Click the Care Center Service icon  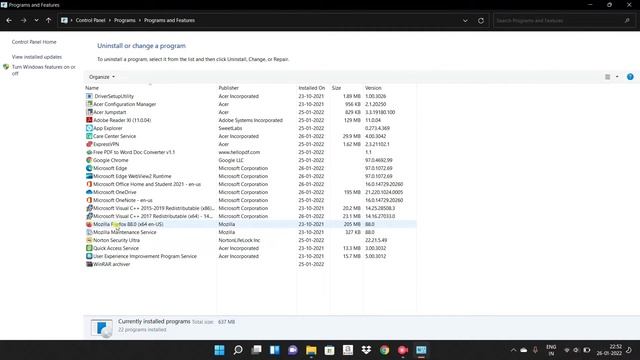(x=89, y=136)
